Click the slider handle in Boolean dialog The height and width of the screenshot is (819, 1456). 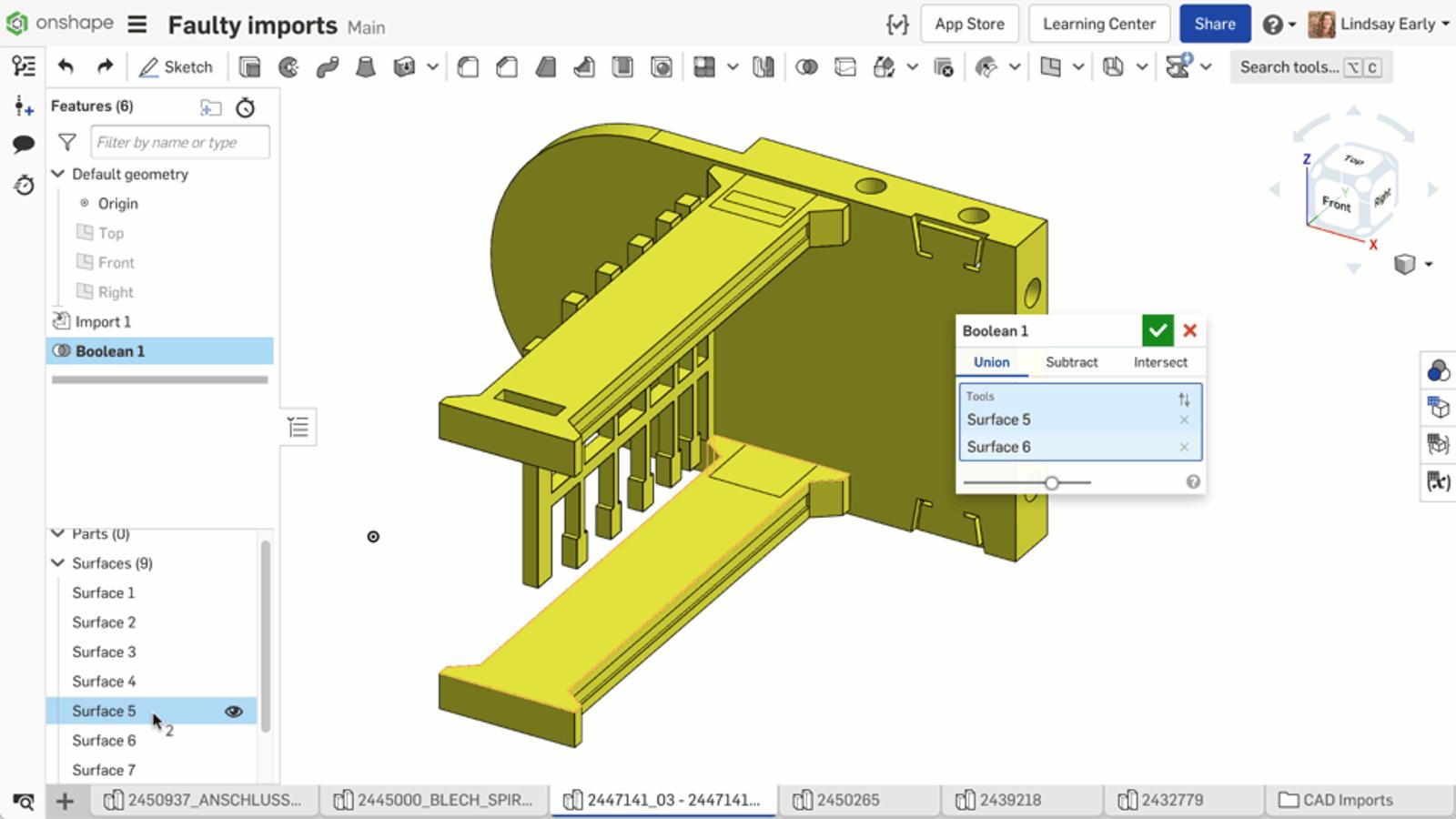pos(1051,482)
